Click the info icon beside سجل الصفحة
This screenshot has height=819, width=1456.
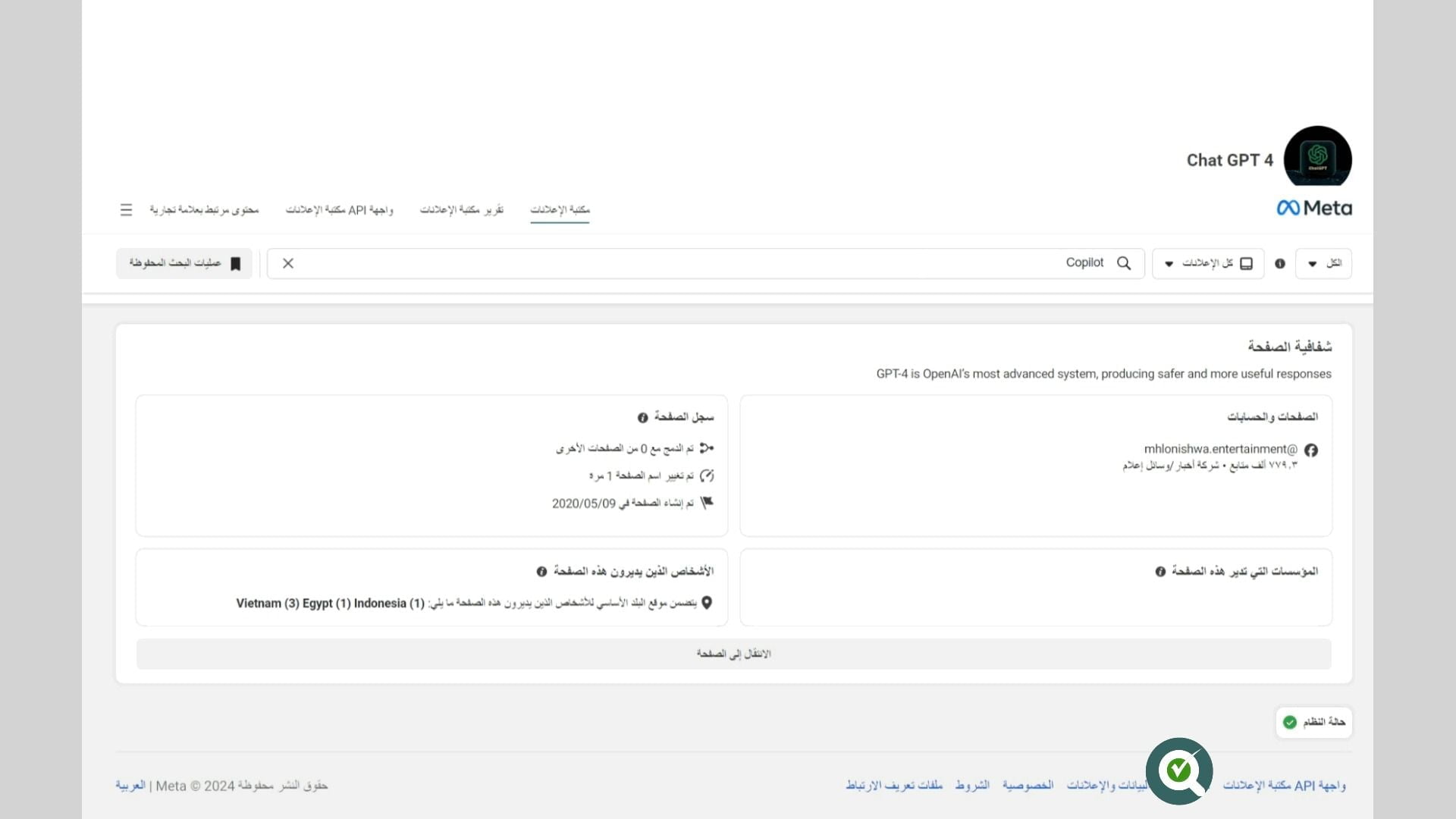tap(643, 418)
